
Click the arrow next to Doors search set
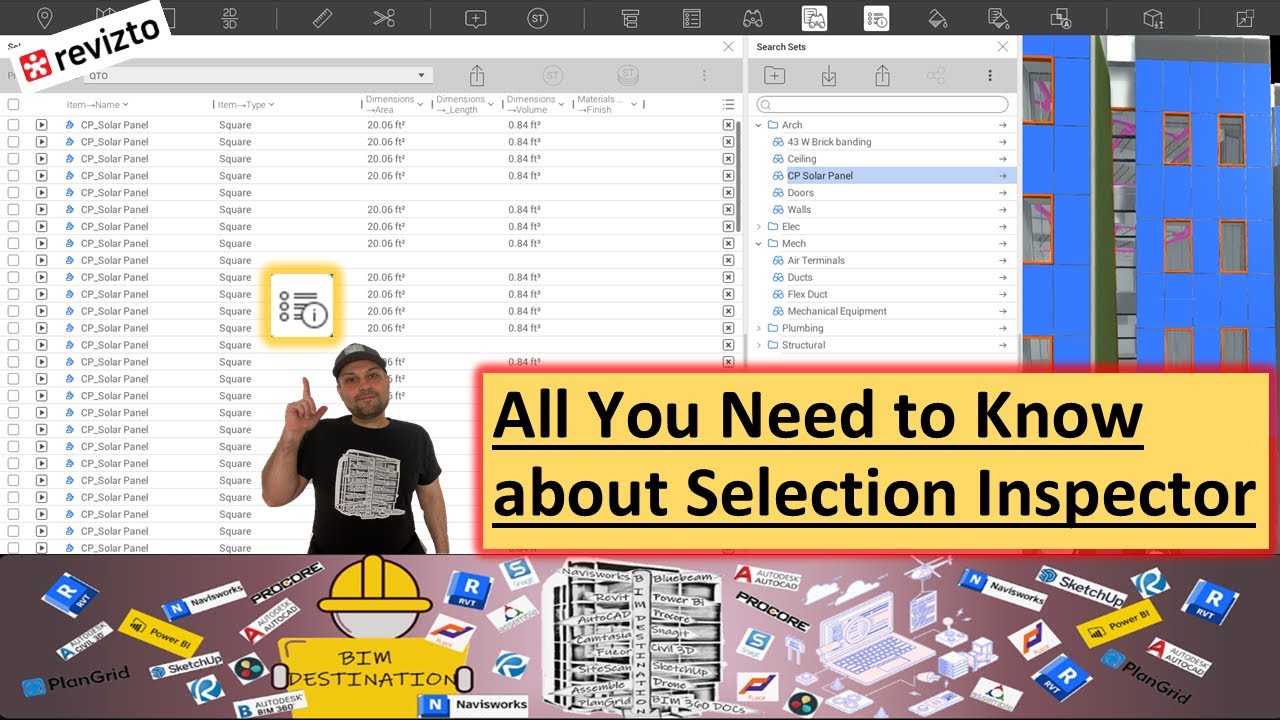[1002, 193]
